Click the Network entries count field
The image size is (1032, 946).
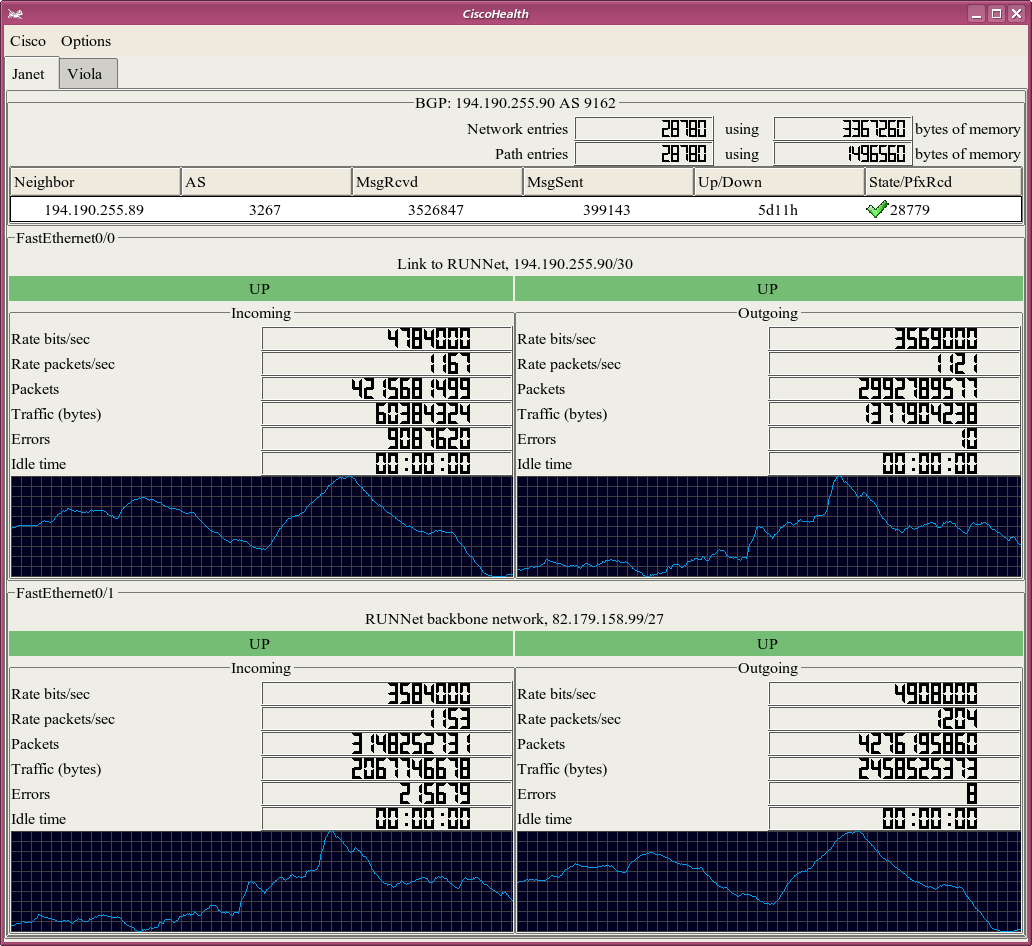(644, 129)
